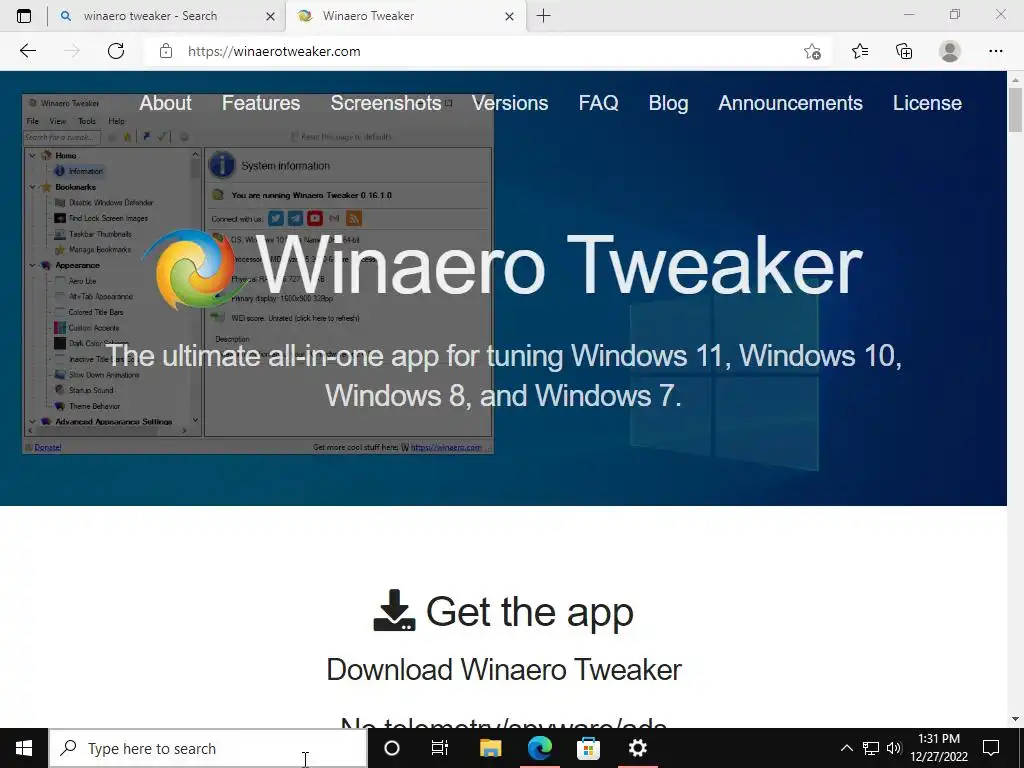Close the Winaero Tweaker browser tab
The height and width of the screenshot is (768, 1024).
click(x=509, y=16)
